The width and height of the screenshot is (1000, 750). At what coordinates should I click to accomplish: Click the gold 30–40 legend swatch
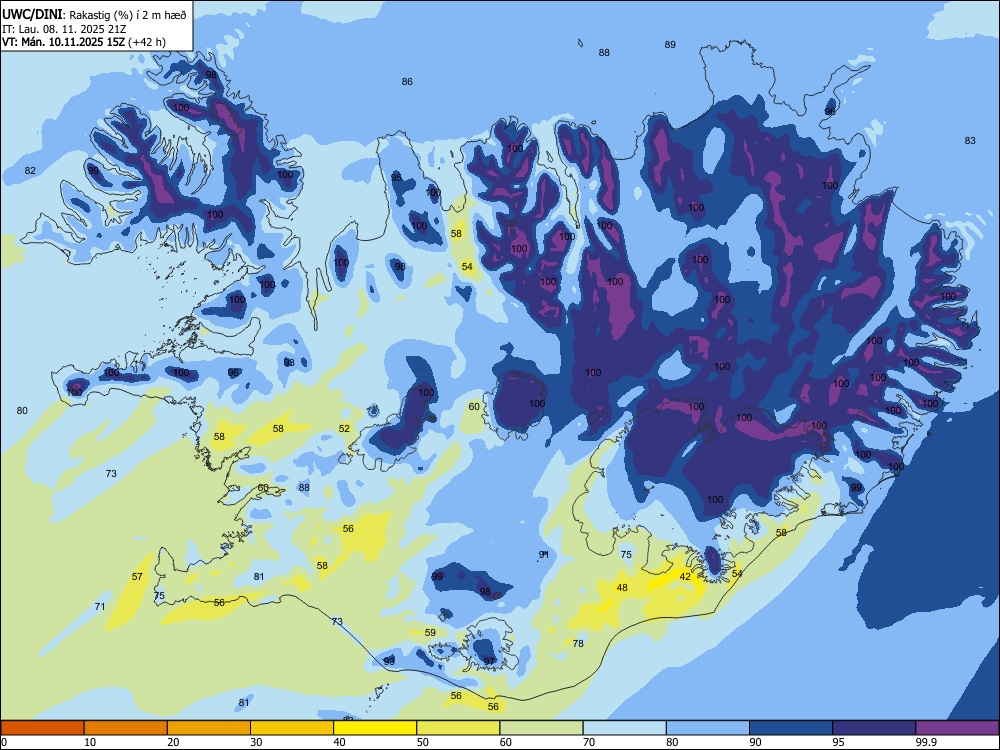coord(292,728)
